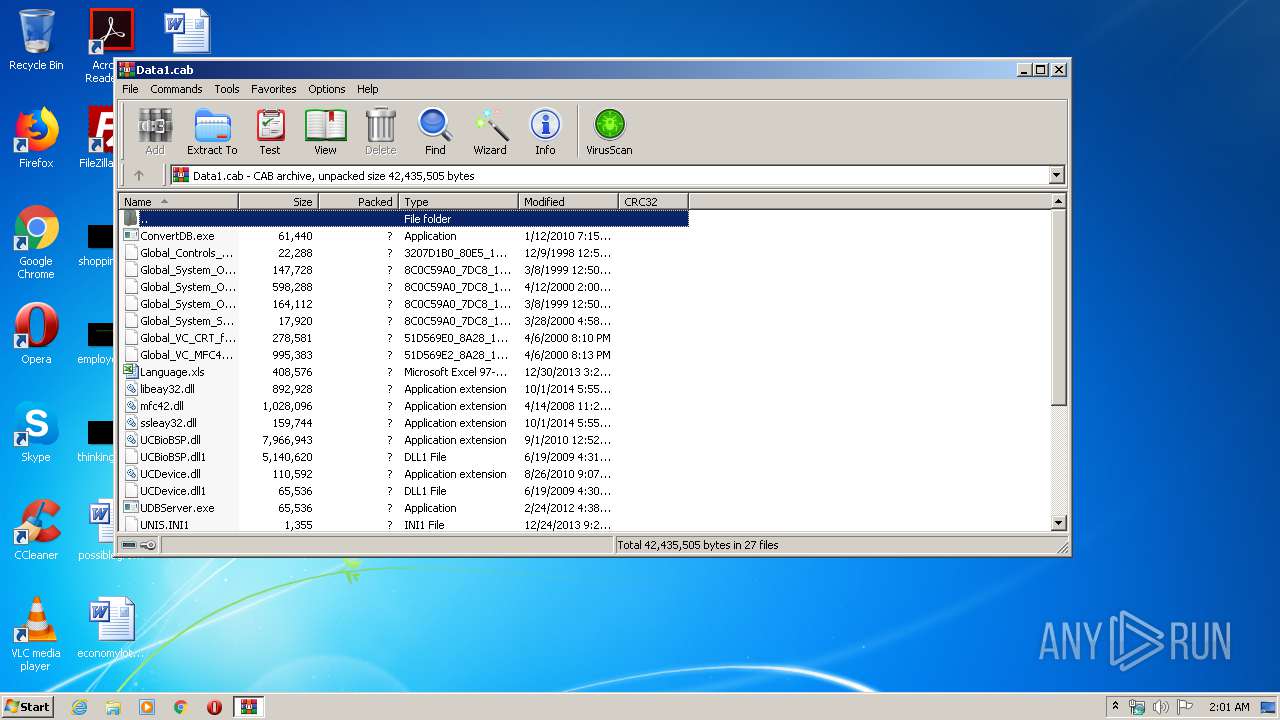Screen dimensions: 1280x720
Task: Click the Add toolbar icon
Action: [154, 132]
